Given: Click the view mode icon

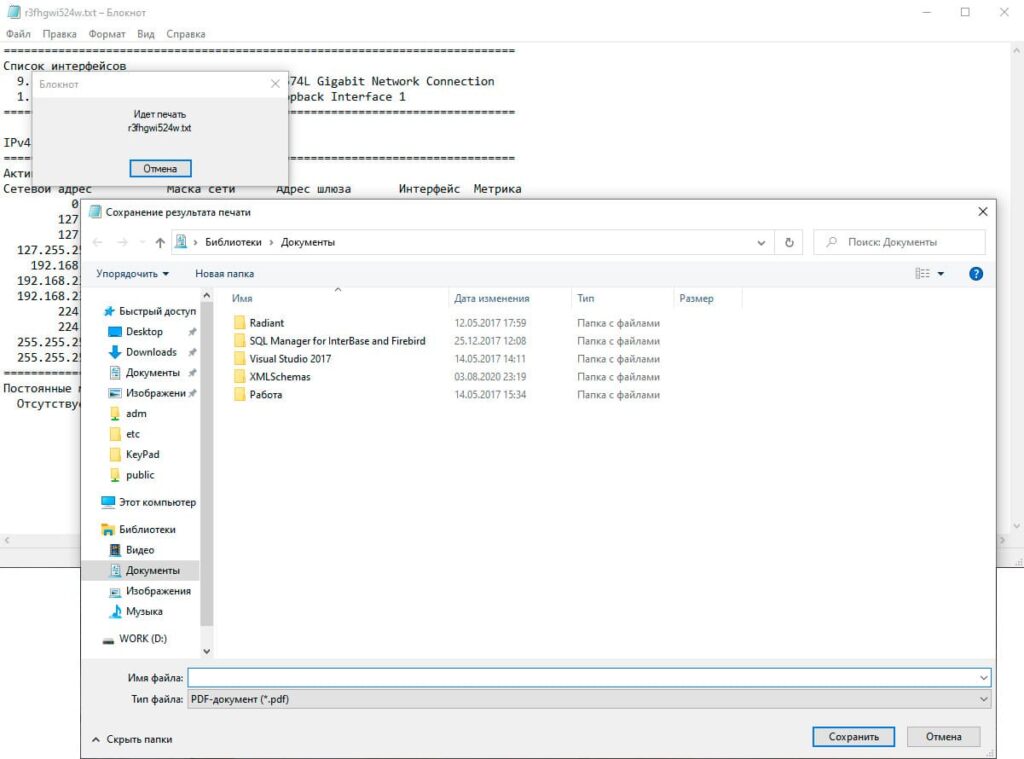Looking at the screenshot, I should pyautogui.click(x=922, y=273).
